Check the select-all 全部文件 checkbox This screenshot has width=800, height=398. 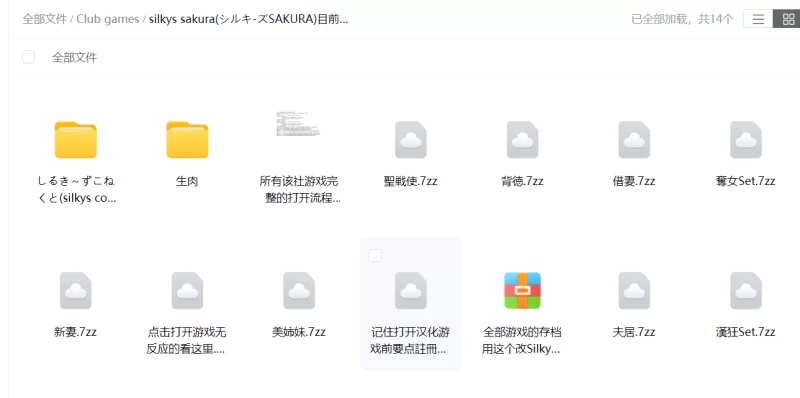29,57
